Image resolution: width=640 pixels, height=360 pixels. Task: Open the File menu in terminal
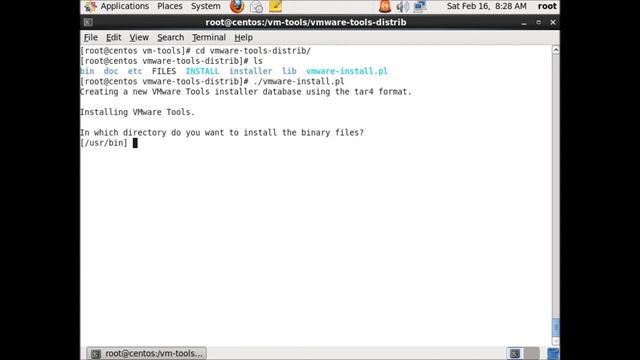click(x=91, y=38)
